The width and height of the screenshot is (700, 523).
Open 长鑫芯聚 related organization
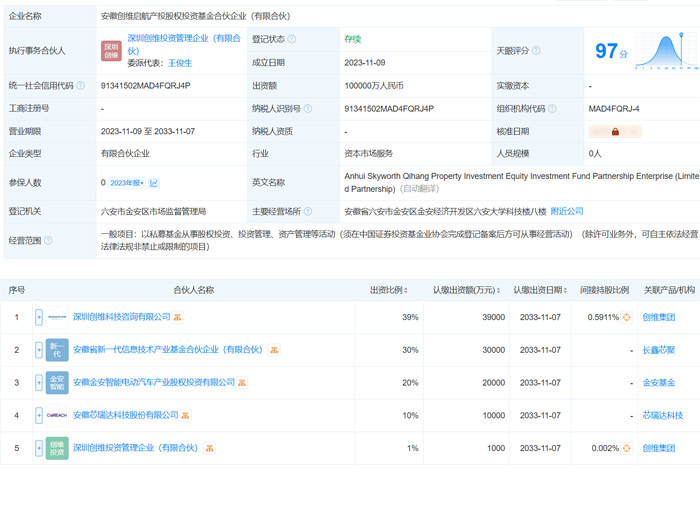(659, 350)
